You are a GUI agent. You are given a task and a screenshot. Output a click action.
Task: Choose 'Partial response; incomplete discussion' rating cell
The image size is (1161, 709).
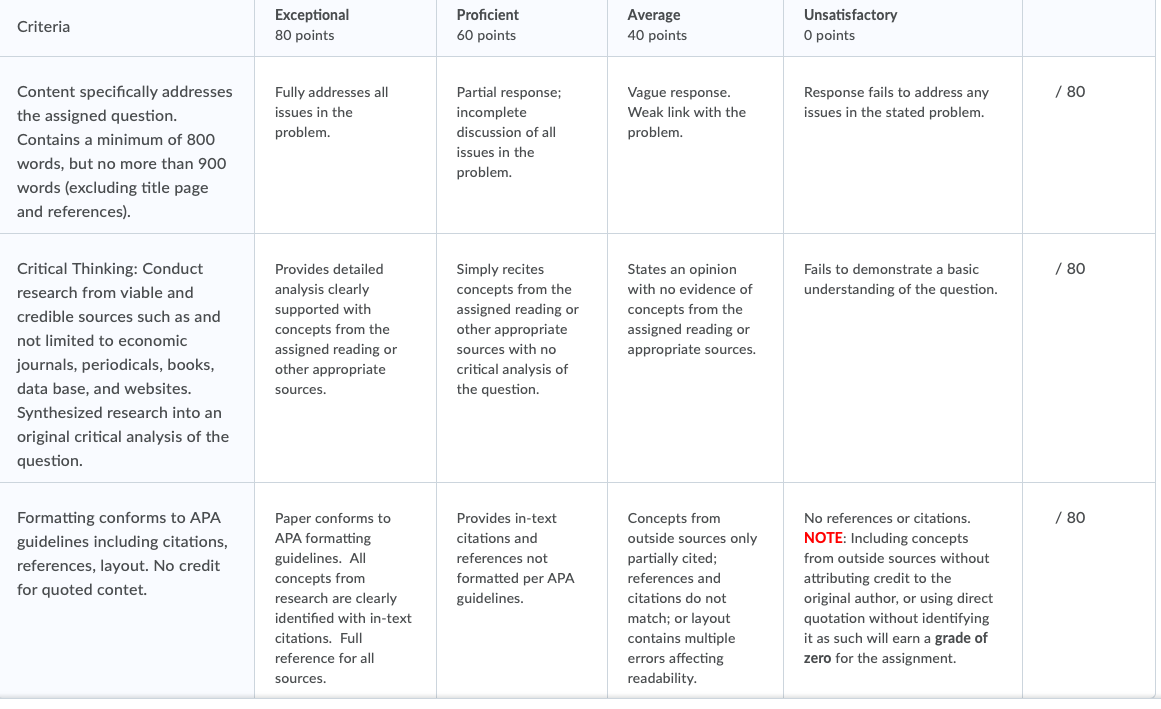[x=521, y=145]
